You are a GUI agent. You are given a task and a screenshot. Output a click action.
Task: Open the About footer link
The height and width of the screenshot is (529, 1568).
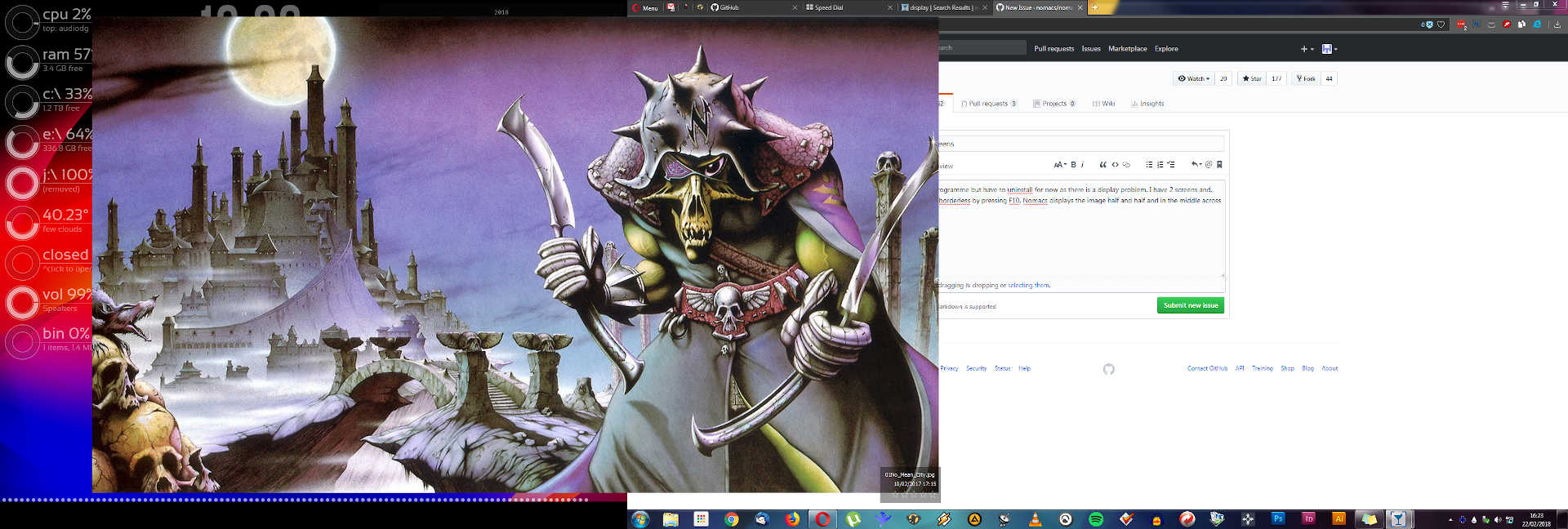pyautogui.click(x=1330, y=368)
